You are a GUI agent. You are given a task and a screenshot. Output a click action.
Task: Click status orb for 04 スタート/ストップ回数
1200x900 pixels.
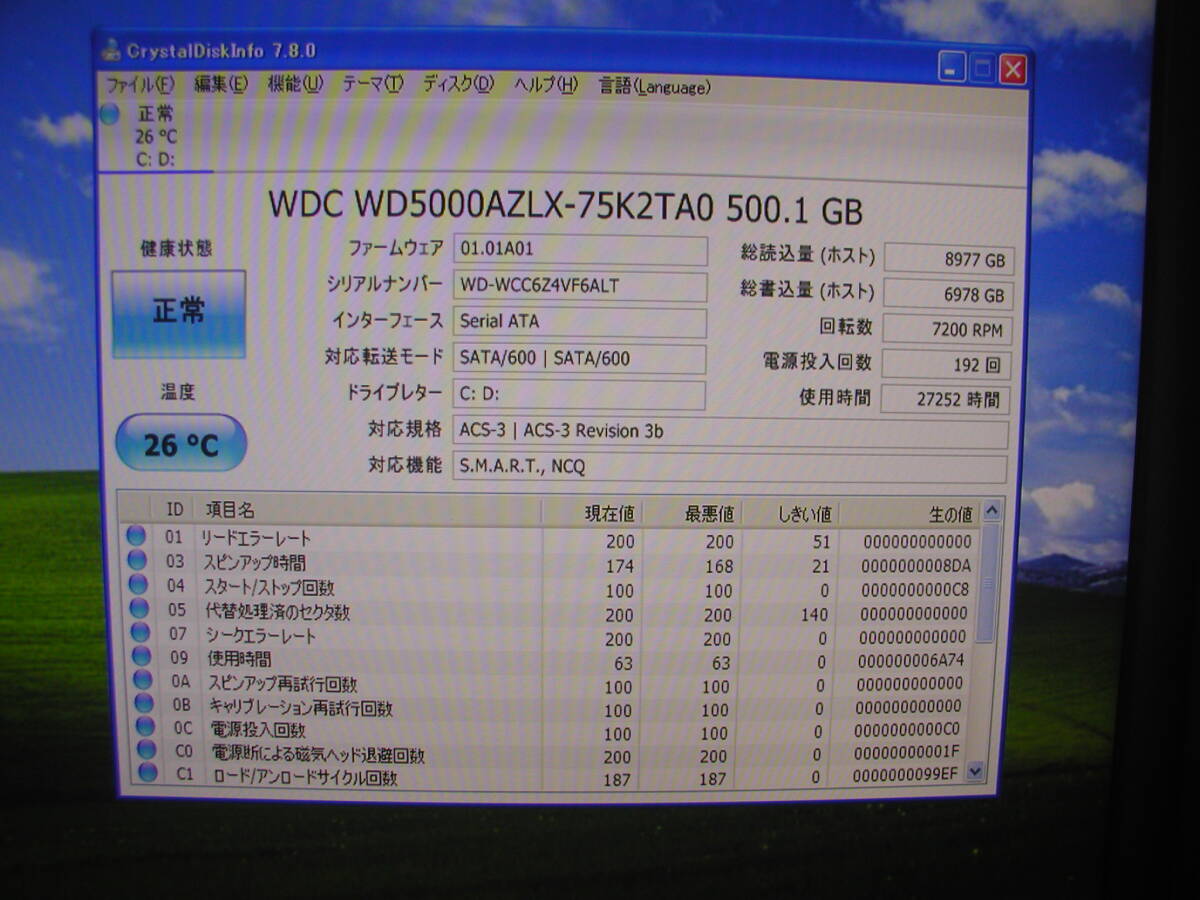[138, 585]
